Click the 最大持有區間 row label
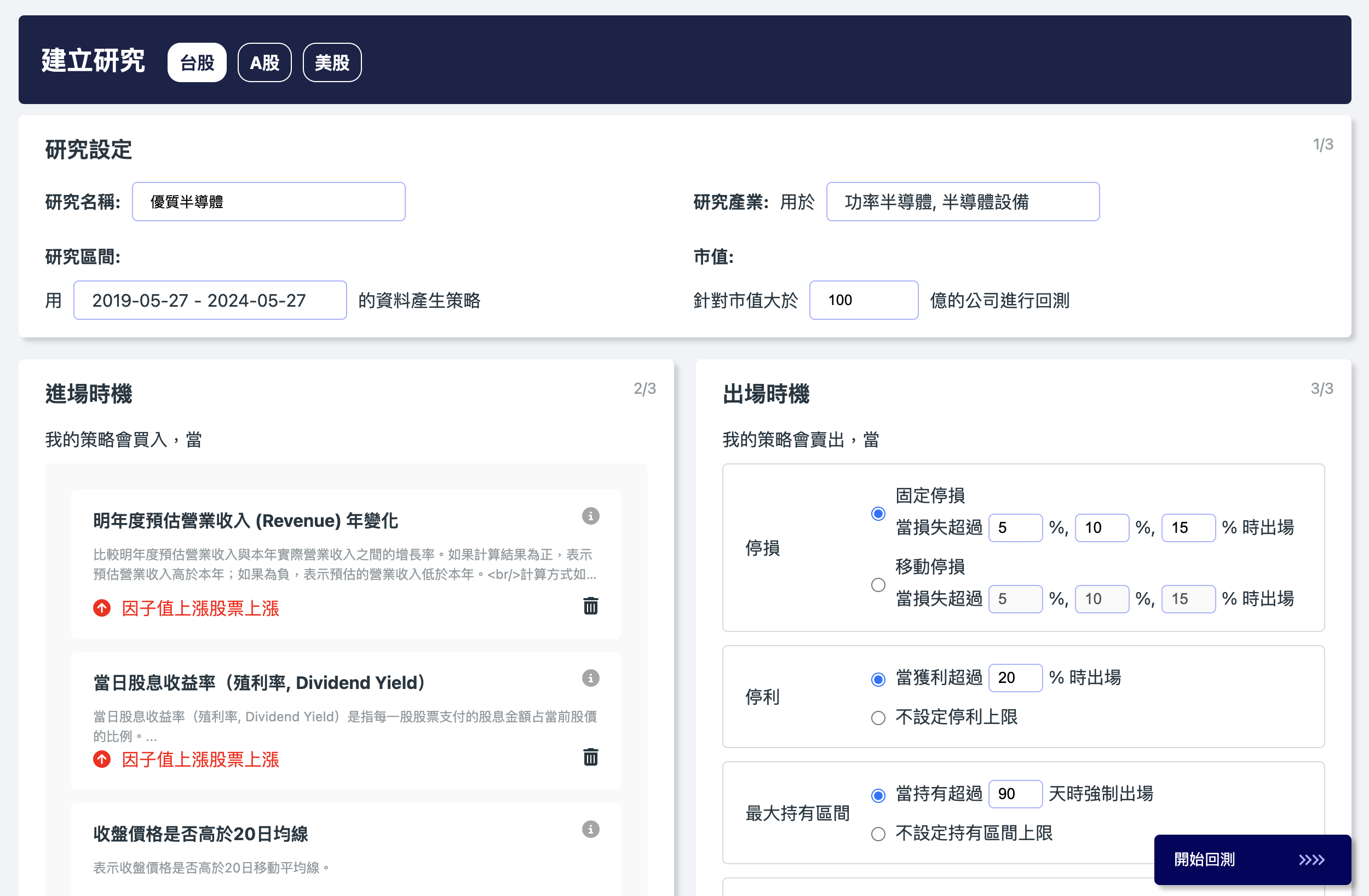1369x896 pixels. point(798,813)
